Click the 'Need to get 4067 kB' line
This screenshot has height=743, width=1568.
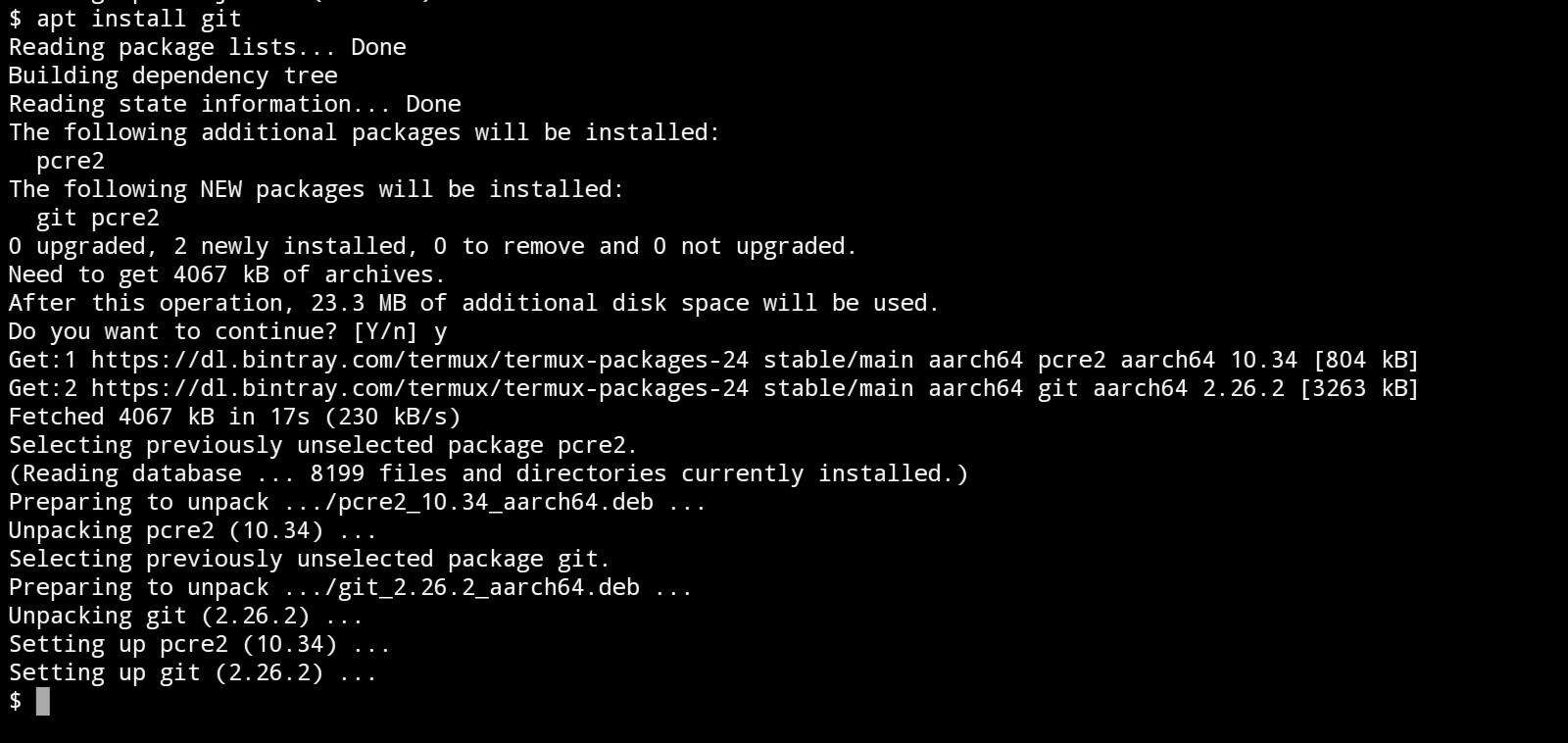tap(226, 274)
